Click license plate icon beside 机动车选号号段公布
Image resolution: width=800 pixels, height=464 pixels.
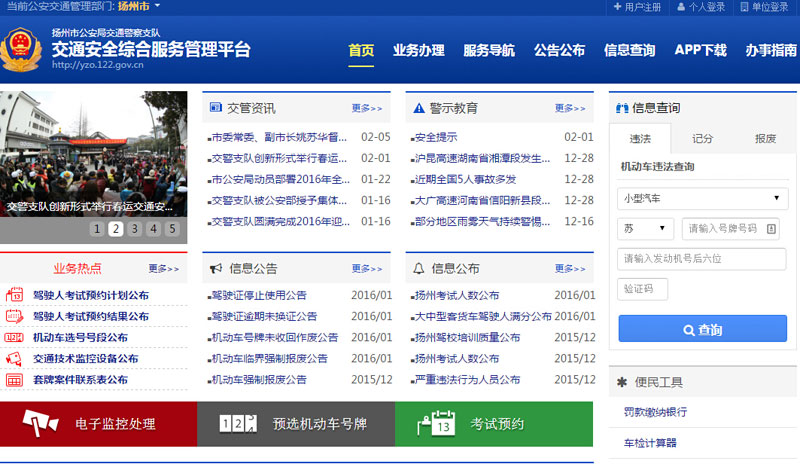[x=14, y=337]
